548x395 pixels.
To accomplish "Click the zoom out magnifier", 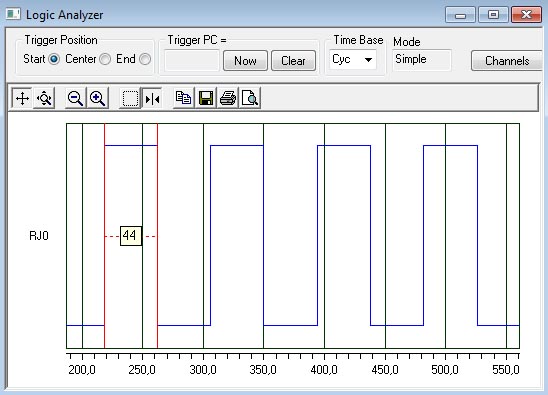I will tap(75, 98).
